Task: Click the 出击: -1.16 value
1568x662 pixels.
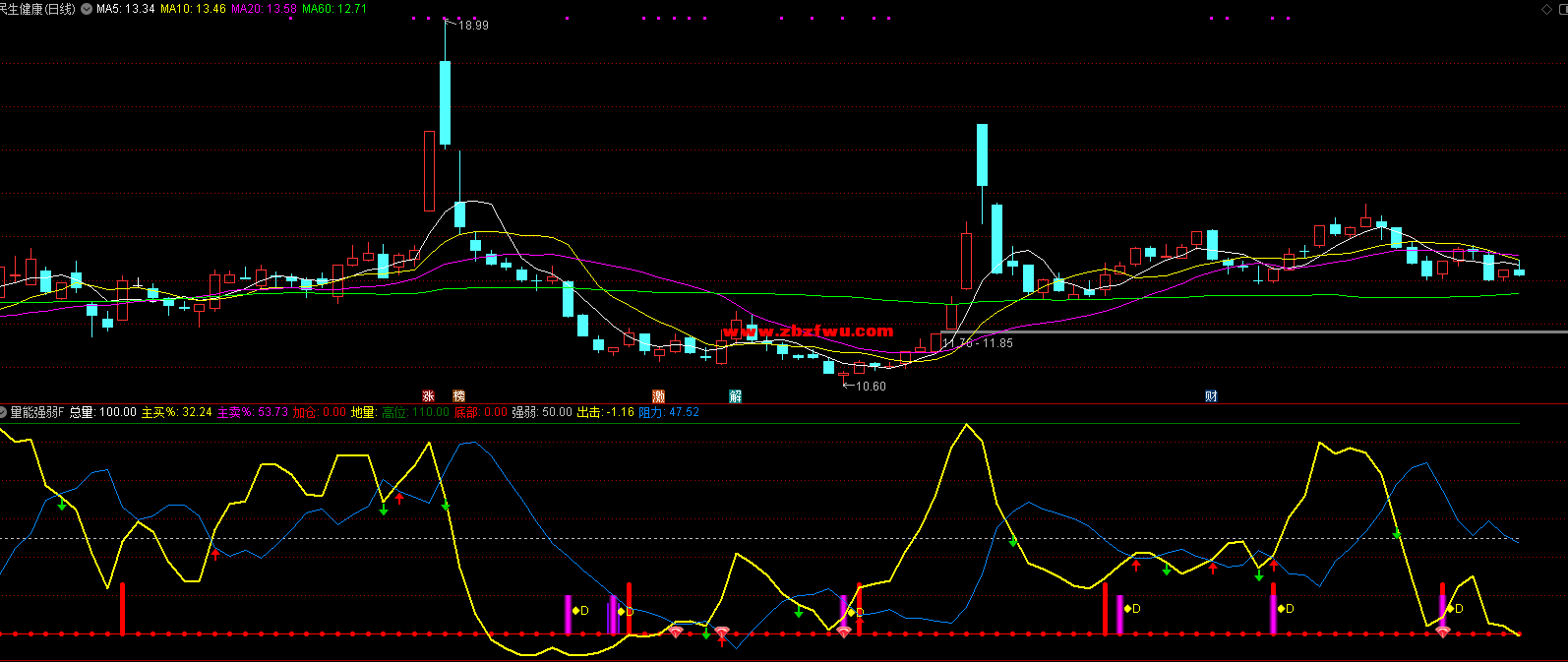Action: [606, 412]
